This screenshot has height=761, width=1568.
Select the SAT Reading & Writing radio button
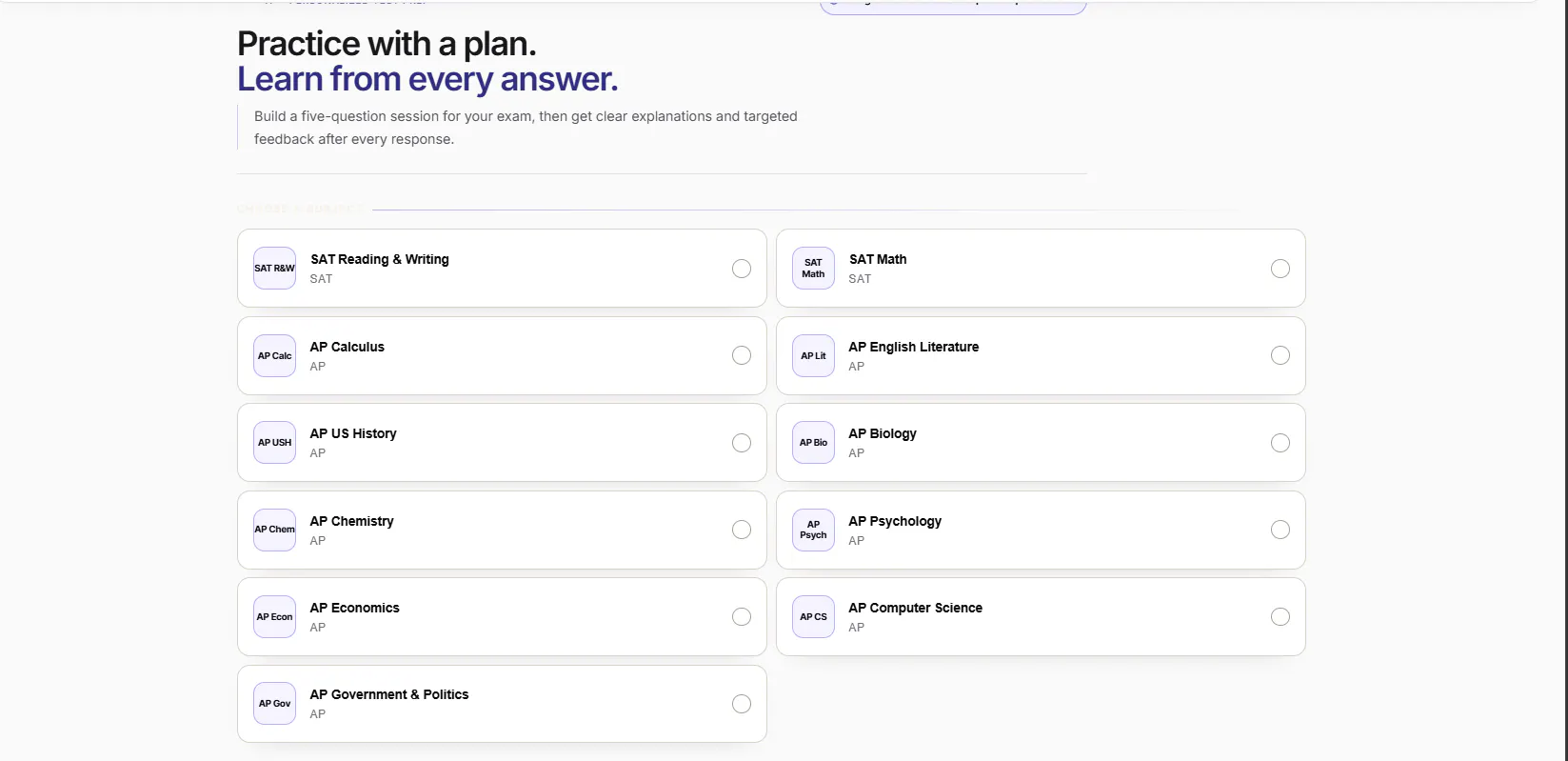coord(742,269)
